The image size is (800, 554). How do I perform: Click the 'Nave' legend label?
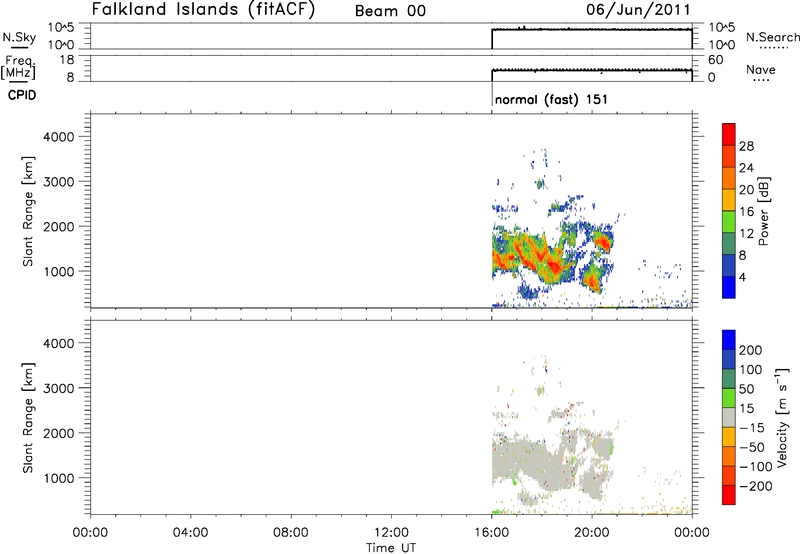click(x=761, y=69)
